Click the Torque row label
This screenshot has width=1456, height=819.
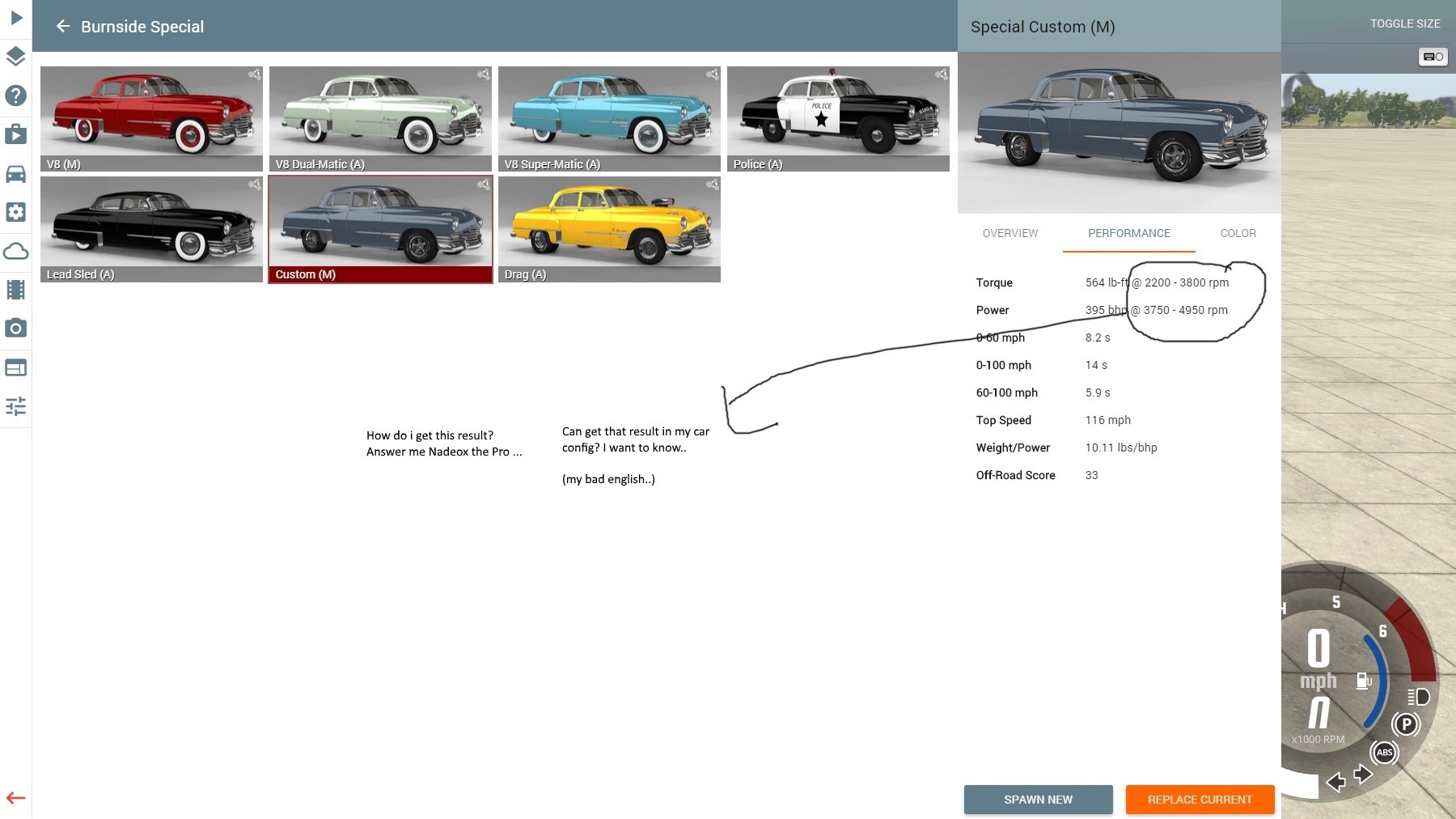[994, 282]
